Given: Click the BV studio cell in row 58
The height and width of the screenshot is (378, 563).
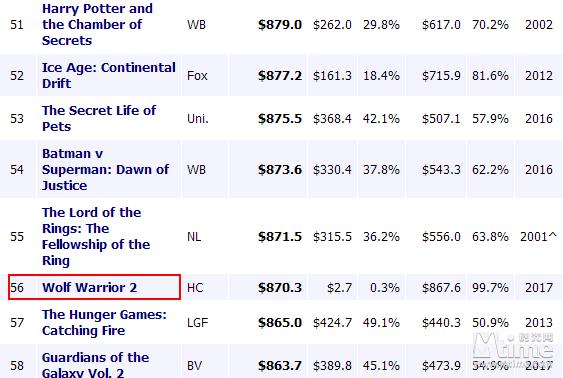Looking at the screenshot, I should point(194,366).
